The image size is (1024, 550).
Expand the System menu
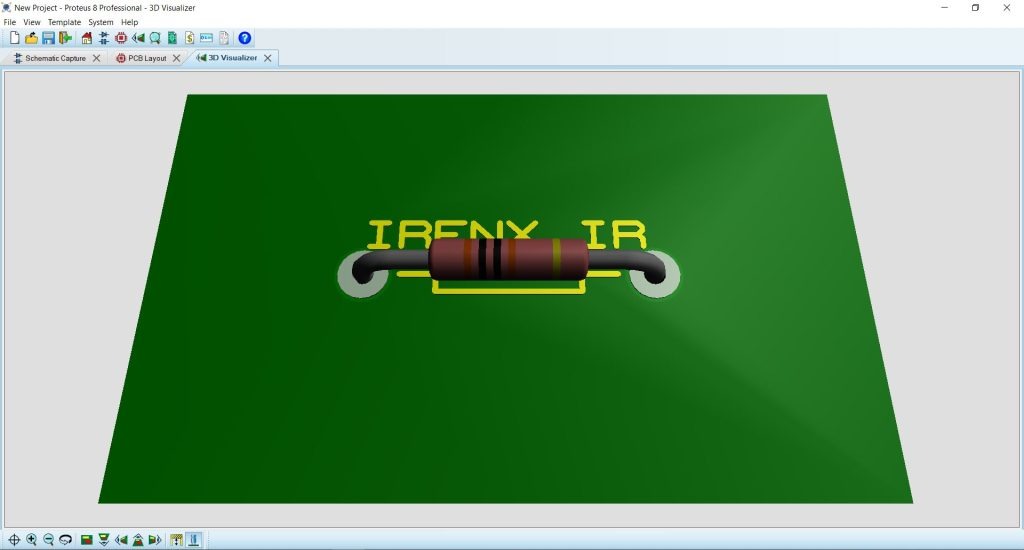100,22
